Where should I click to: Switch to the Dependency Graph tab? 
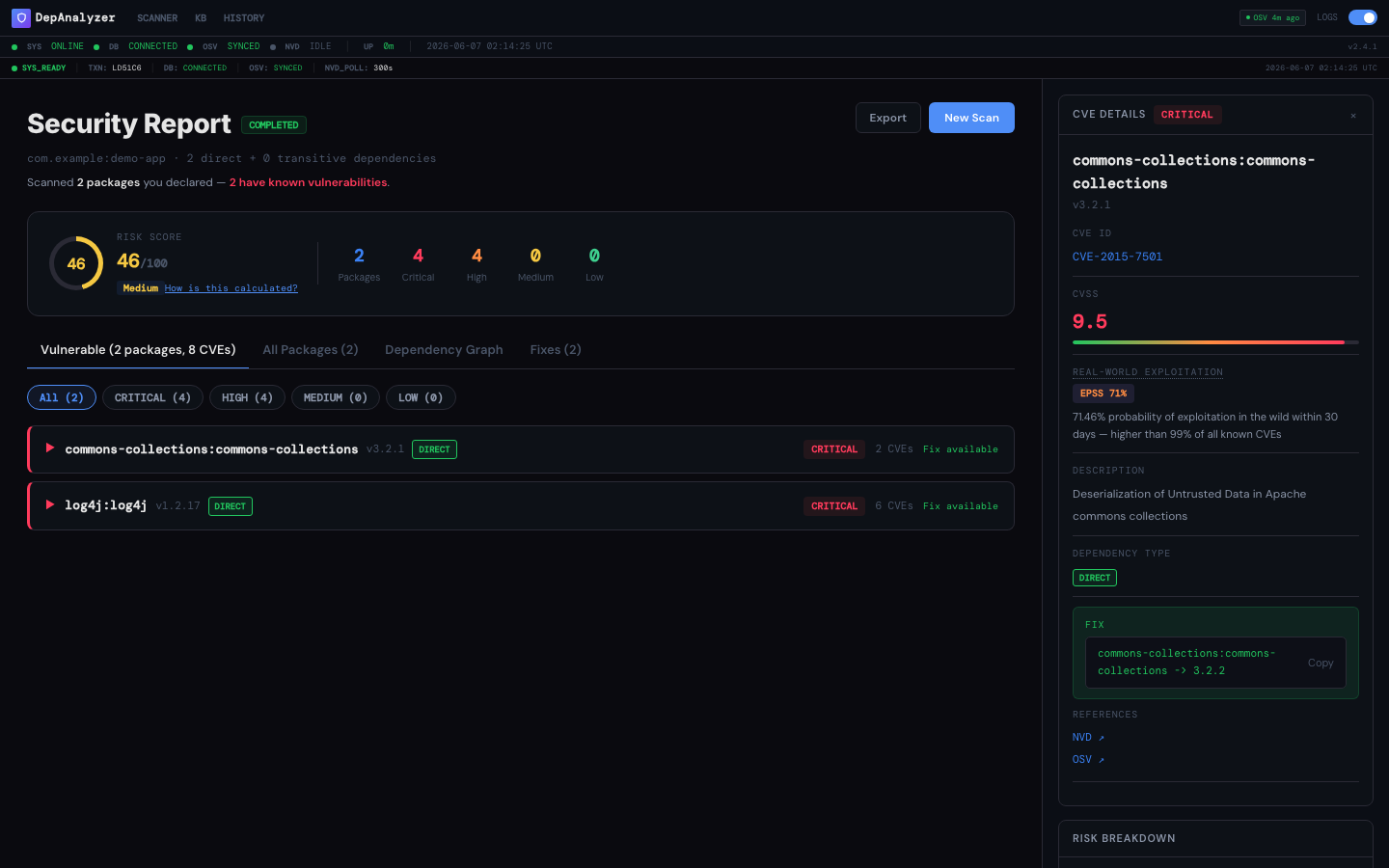444,350
